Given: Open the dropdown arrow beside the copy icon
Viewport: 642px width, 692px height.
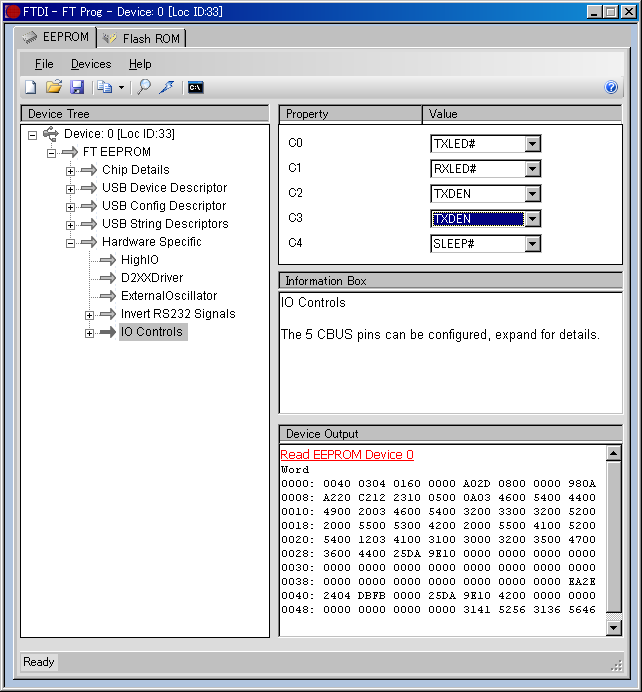Looking at the screenshot, I should 121,87.
